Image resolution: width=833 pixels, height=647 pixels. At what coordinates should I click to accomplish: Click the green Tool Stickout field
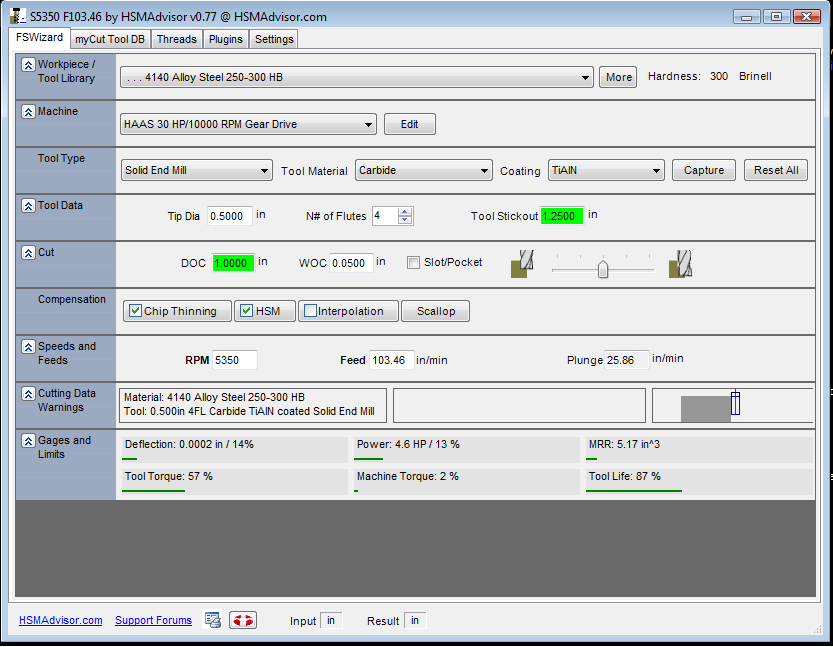point(562,216)
